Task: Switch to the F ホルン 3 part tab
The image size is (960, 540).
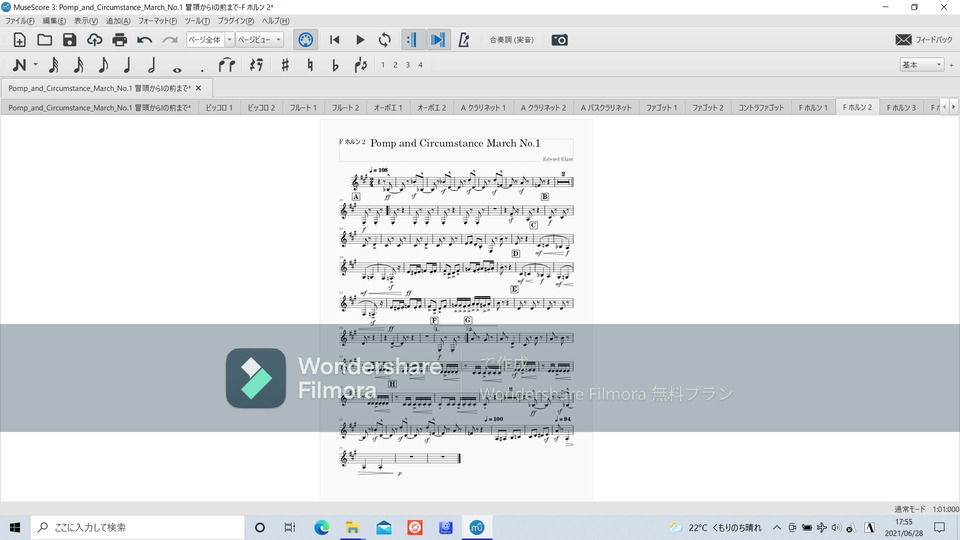Action: click(901, 108)
